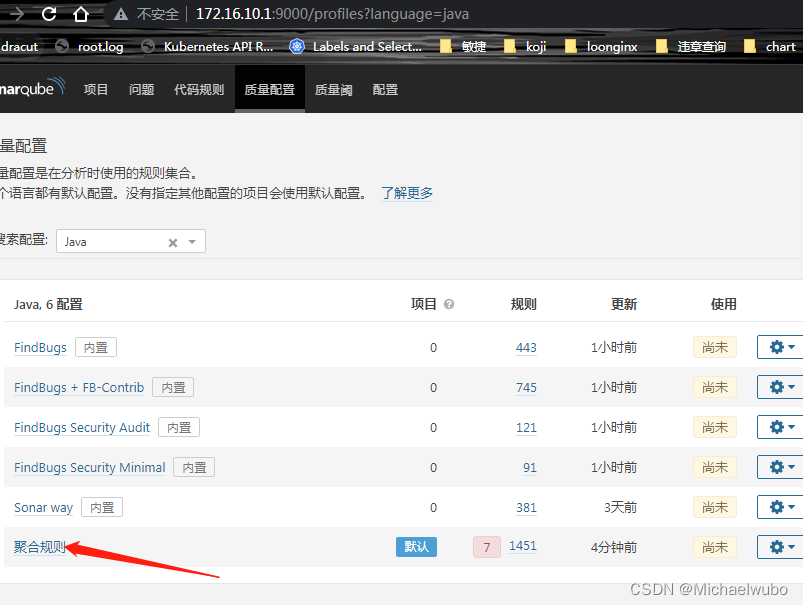Open the Kubernetes API R... bookmark
803x605 pixels.
(x=207, y=47)
